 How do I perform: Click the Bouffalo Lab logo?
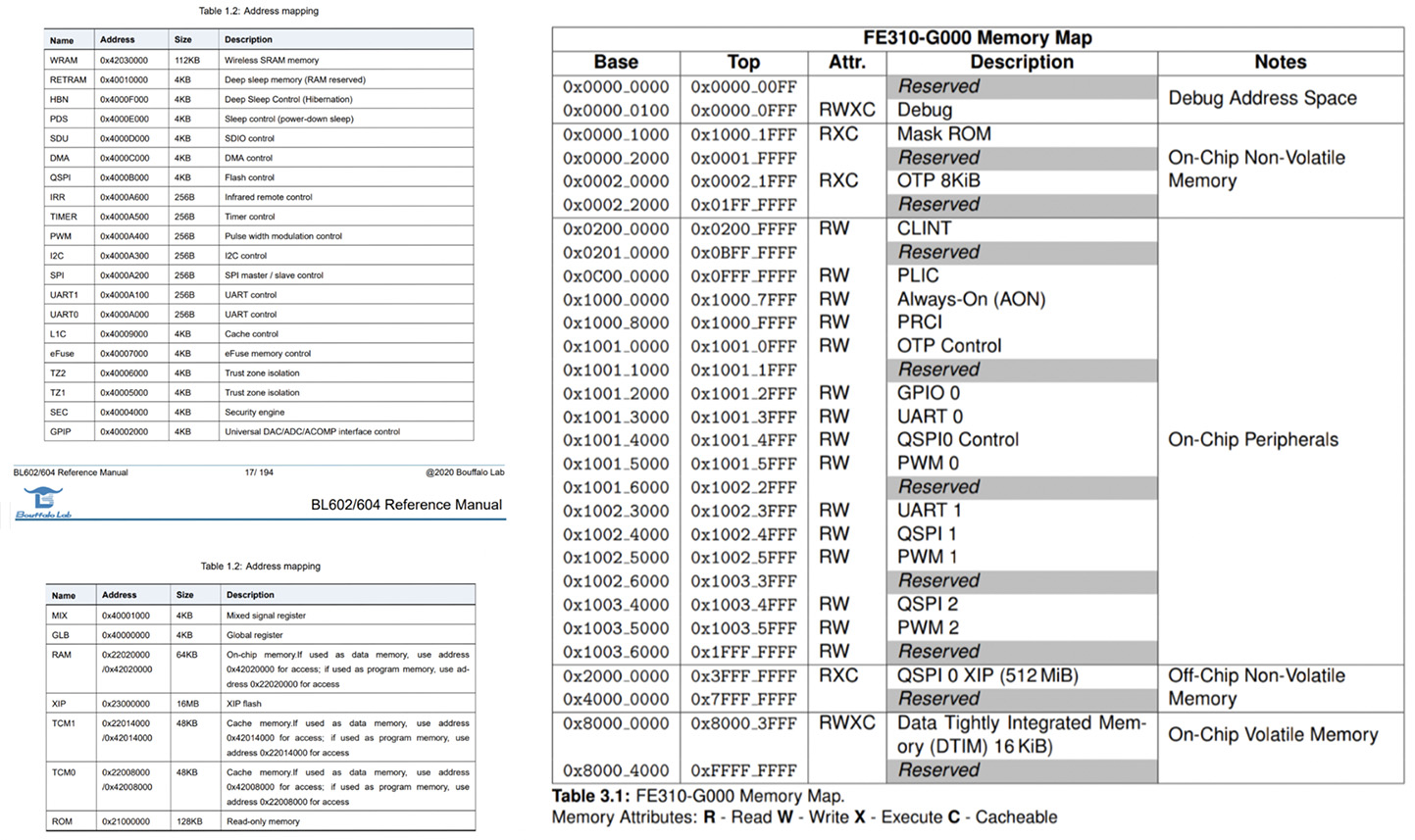[x=43, y=502]
